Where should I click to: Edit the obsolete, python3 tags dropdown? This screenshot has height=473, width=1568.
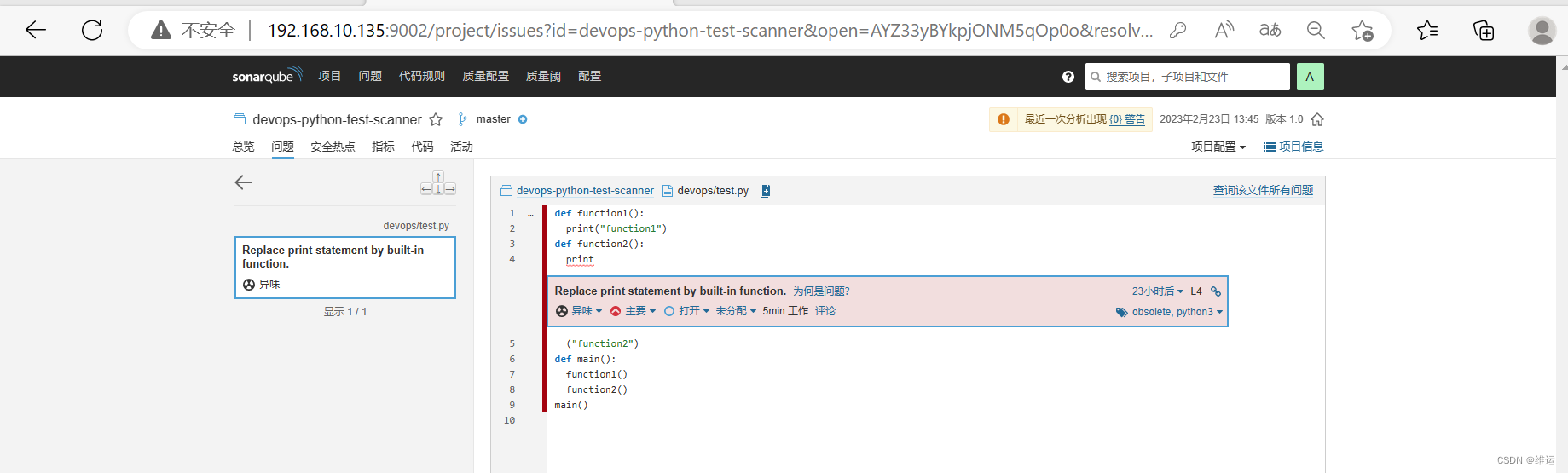tap(1170, 312)
